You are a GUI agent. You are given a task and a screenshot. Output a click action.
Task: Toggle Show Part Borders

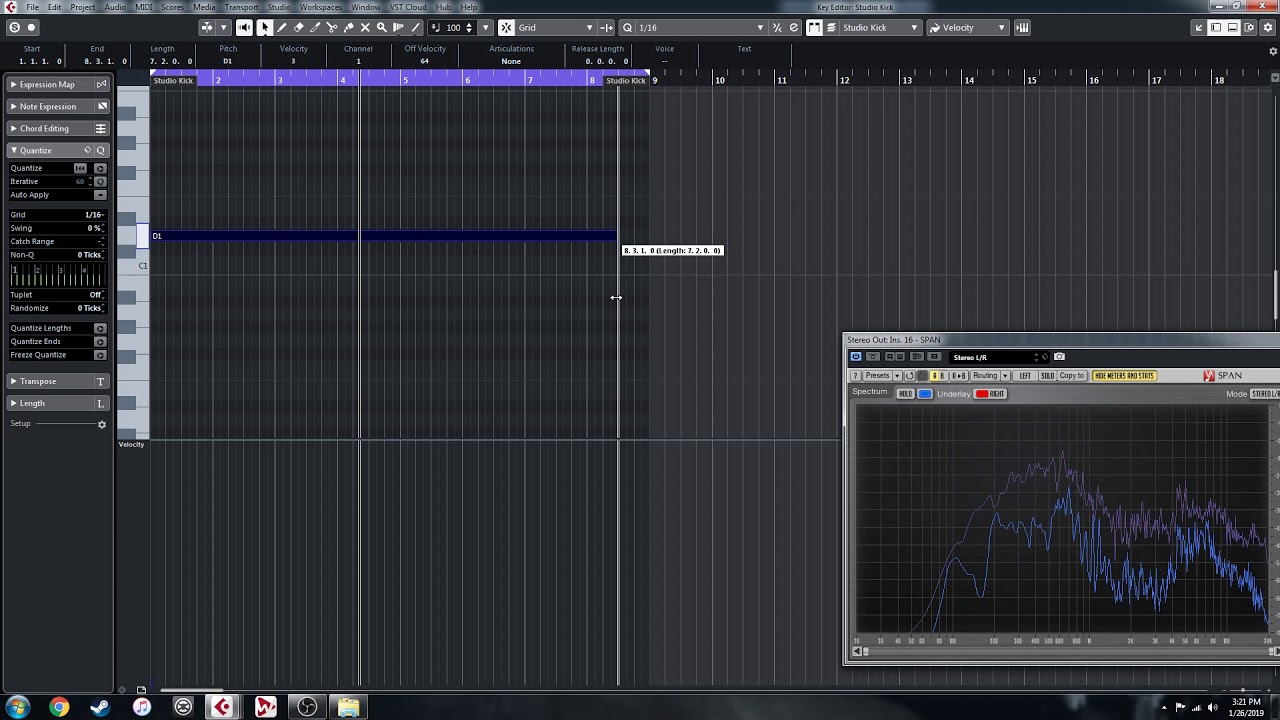click(x=814, y=28)
